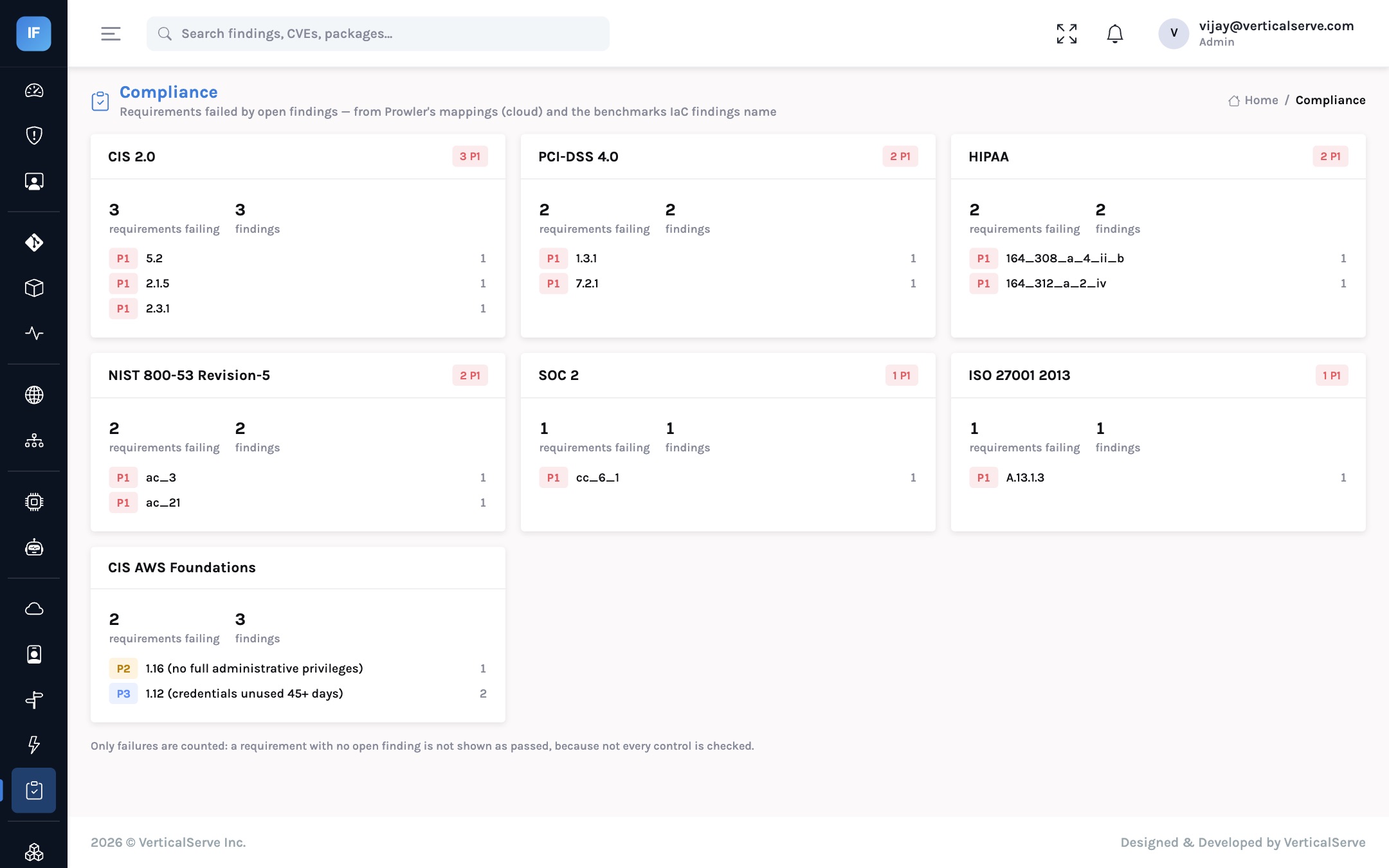
Task: Open the vijay@verticalserve.com user menu
Action: point(1256,33)
